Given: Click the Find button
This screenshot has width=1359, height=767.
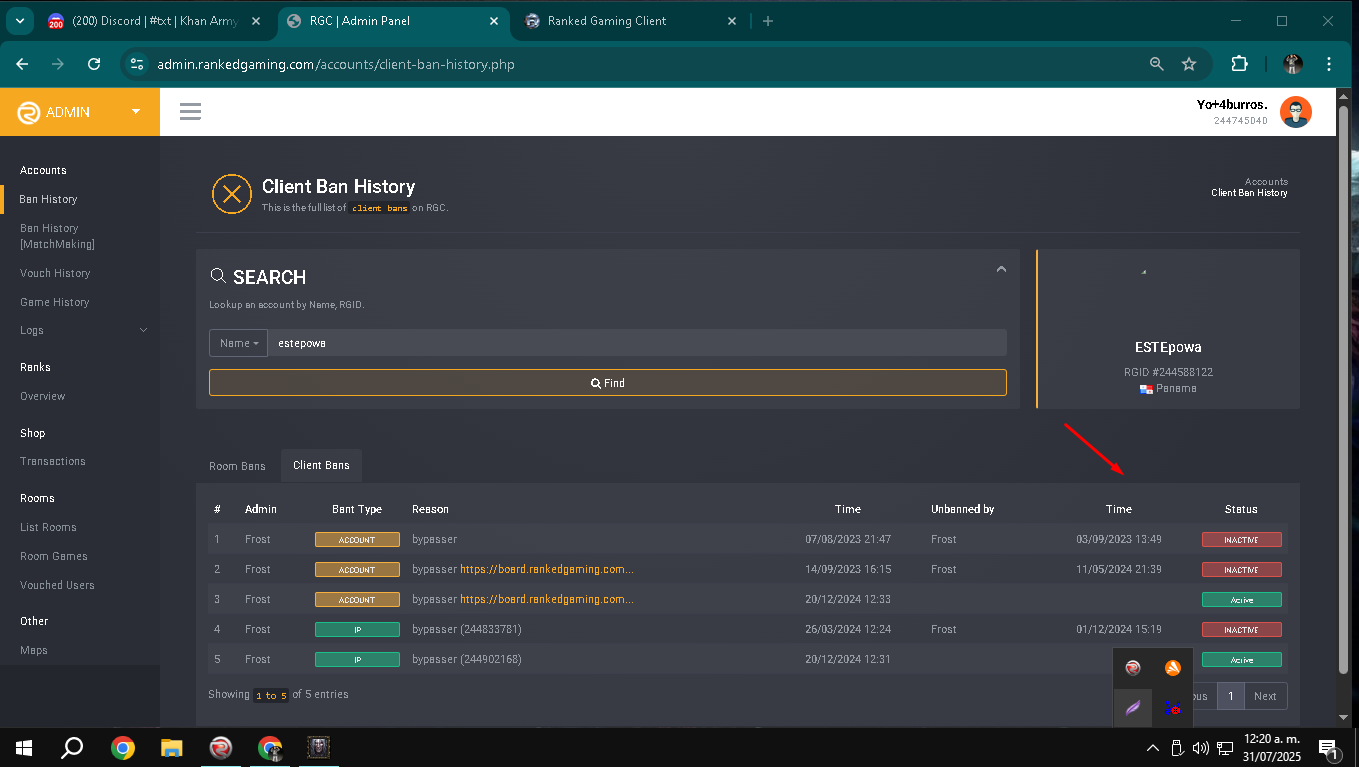Looking at the screenshot, I should [608, 383].
